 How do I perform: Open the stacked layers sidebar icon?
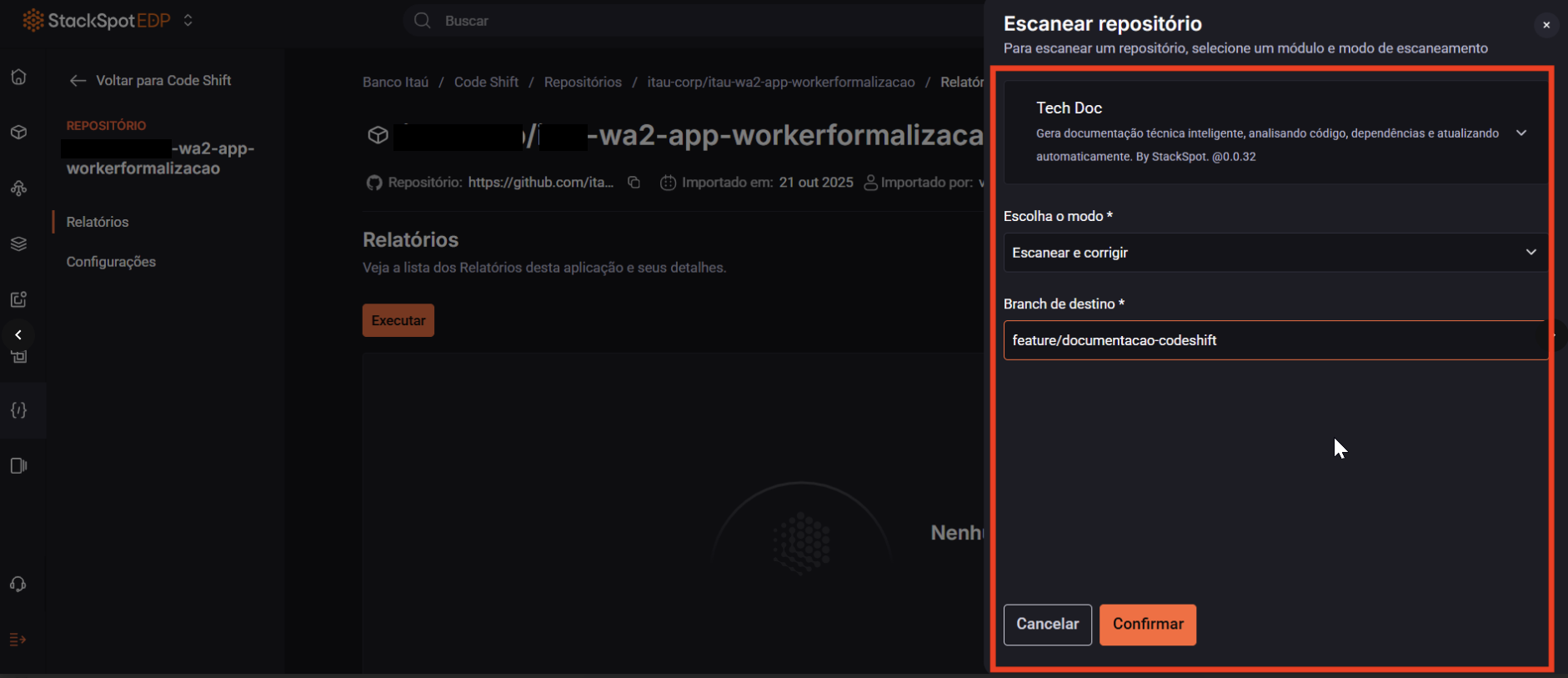click(18, 244)
